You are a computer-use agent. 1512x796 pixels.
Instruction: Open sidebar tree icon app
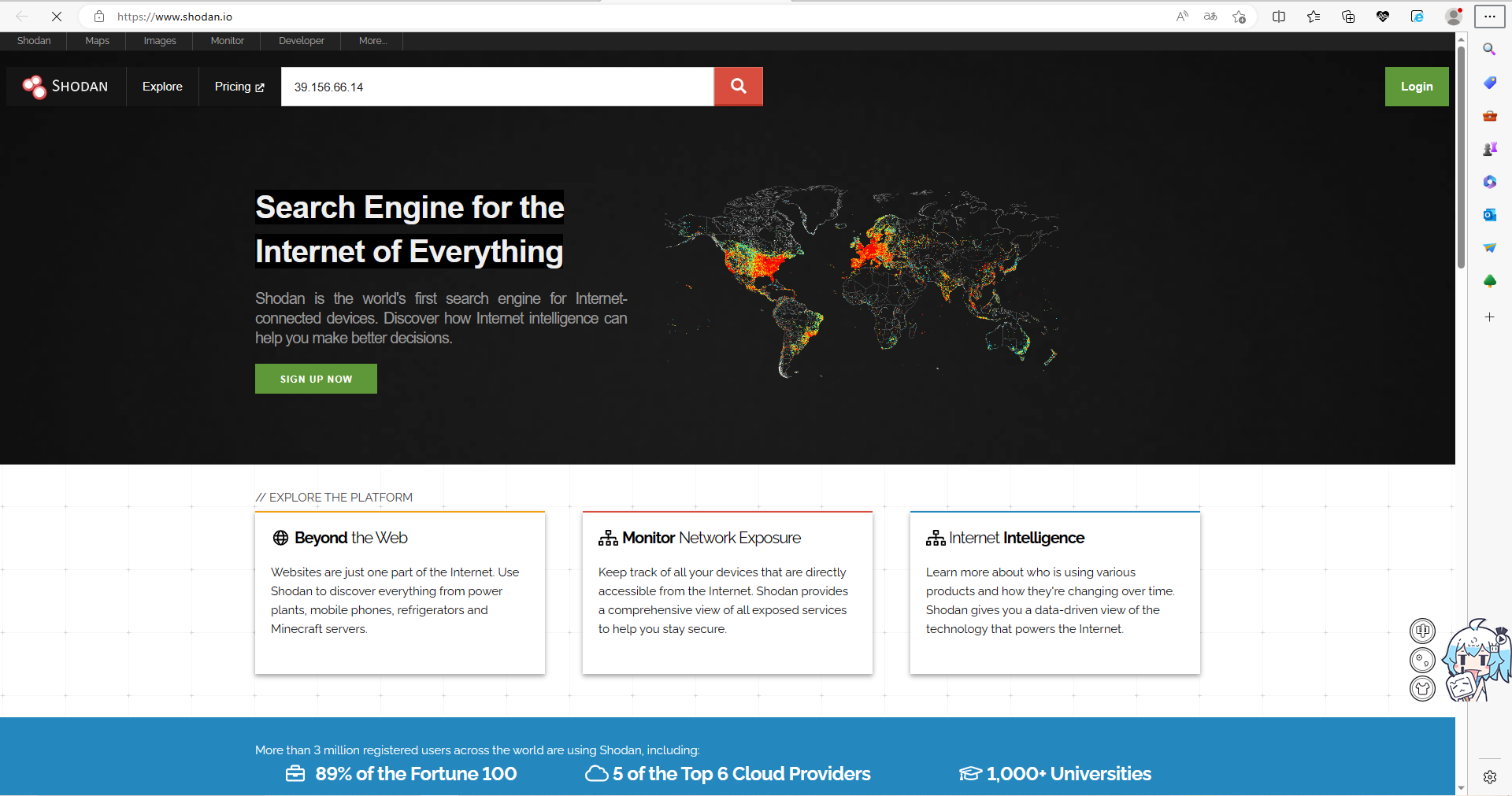coord(1489,281)
